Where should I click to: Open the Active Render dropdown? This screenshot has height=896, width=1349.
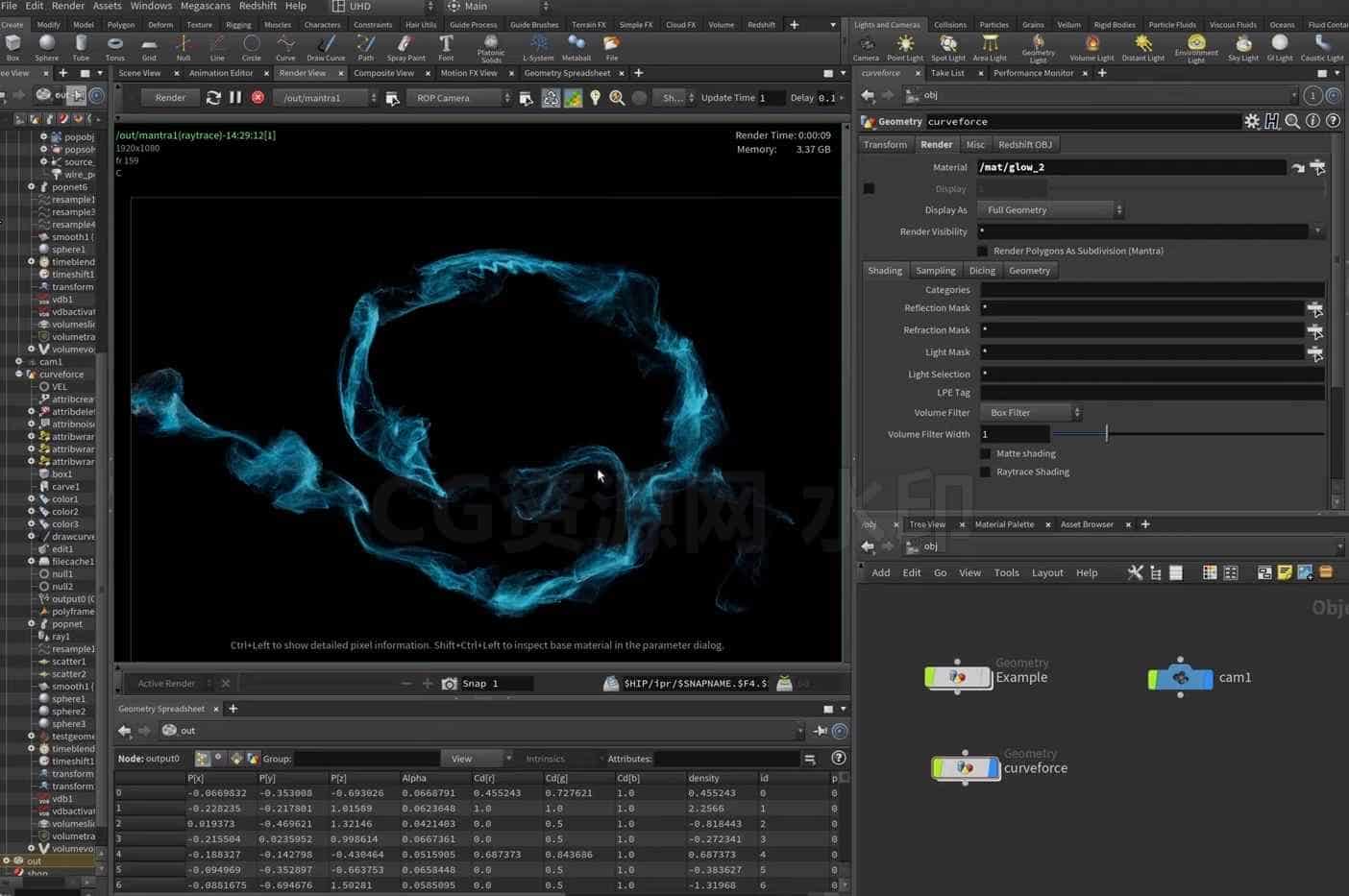click(x=173, y=684)
